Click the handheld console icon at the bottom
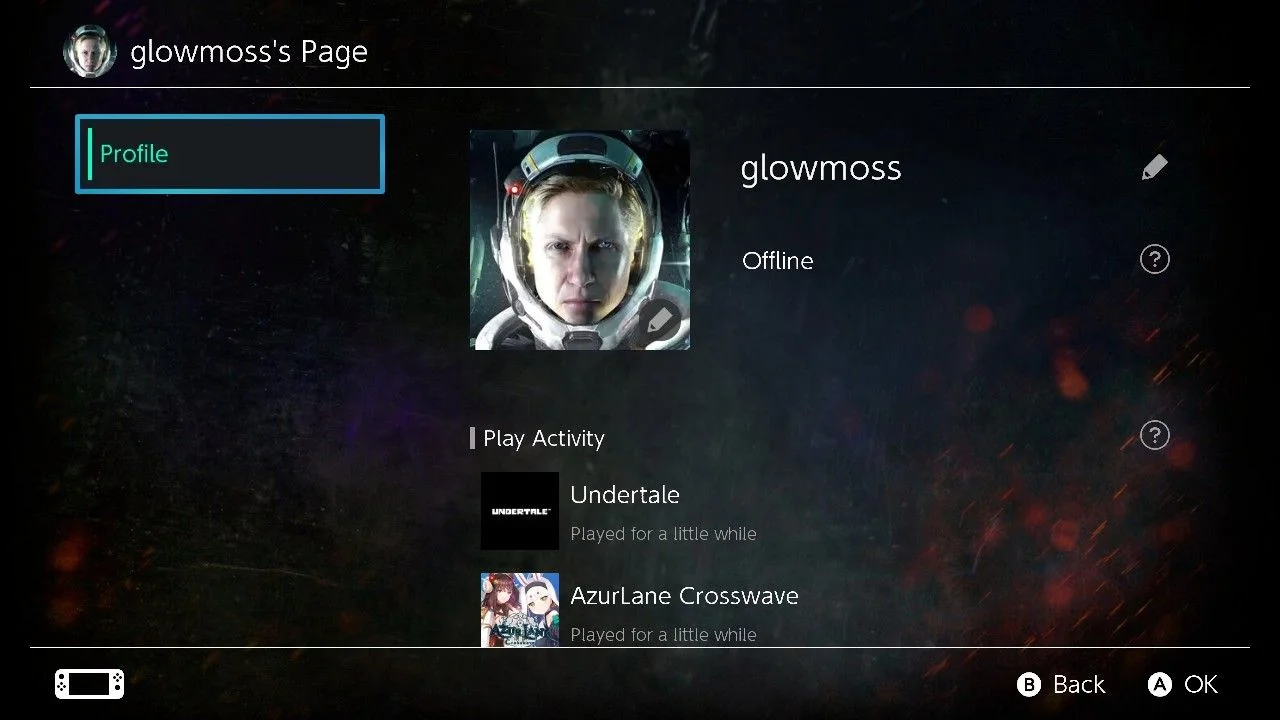1280x720 pixels. coord(90,684)
